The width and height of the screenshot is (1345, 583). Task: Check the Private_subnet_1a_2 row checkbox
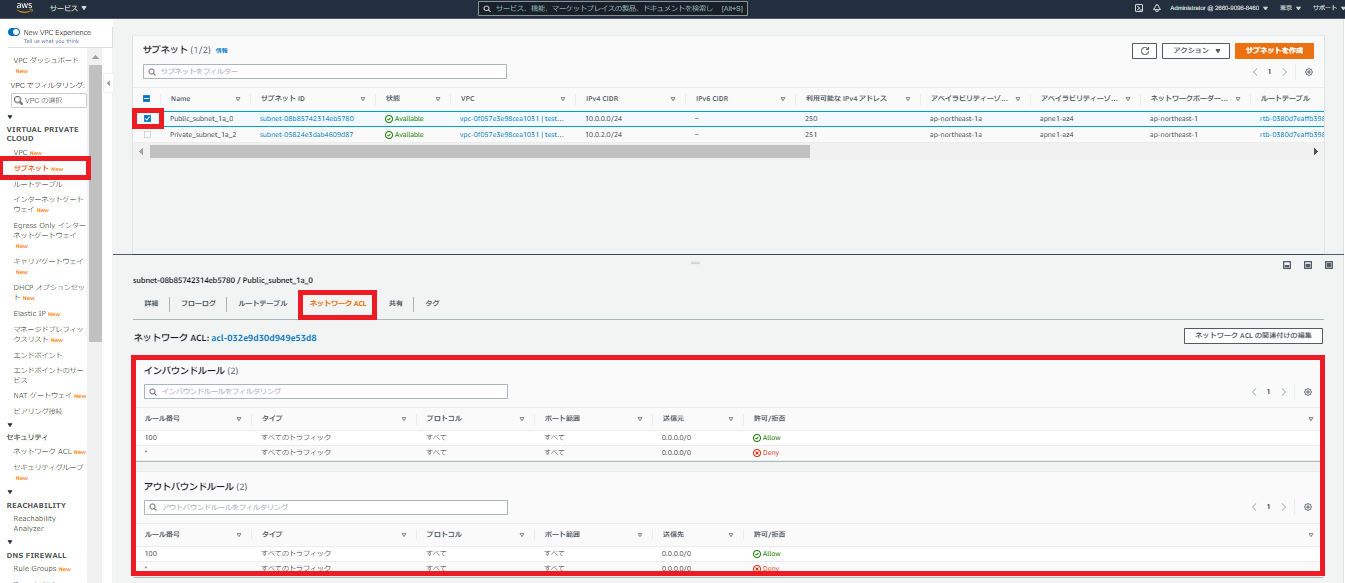(148, 134)
